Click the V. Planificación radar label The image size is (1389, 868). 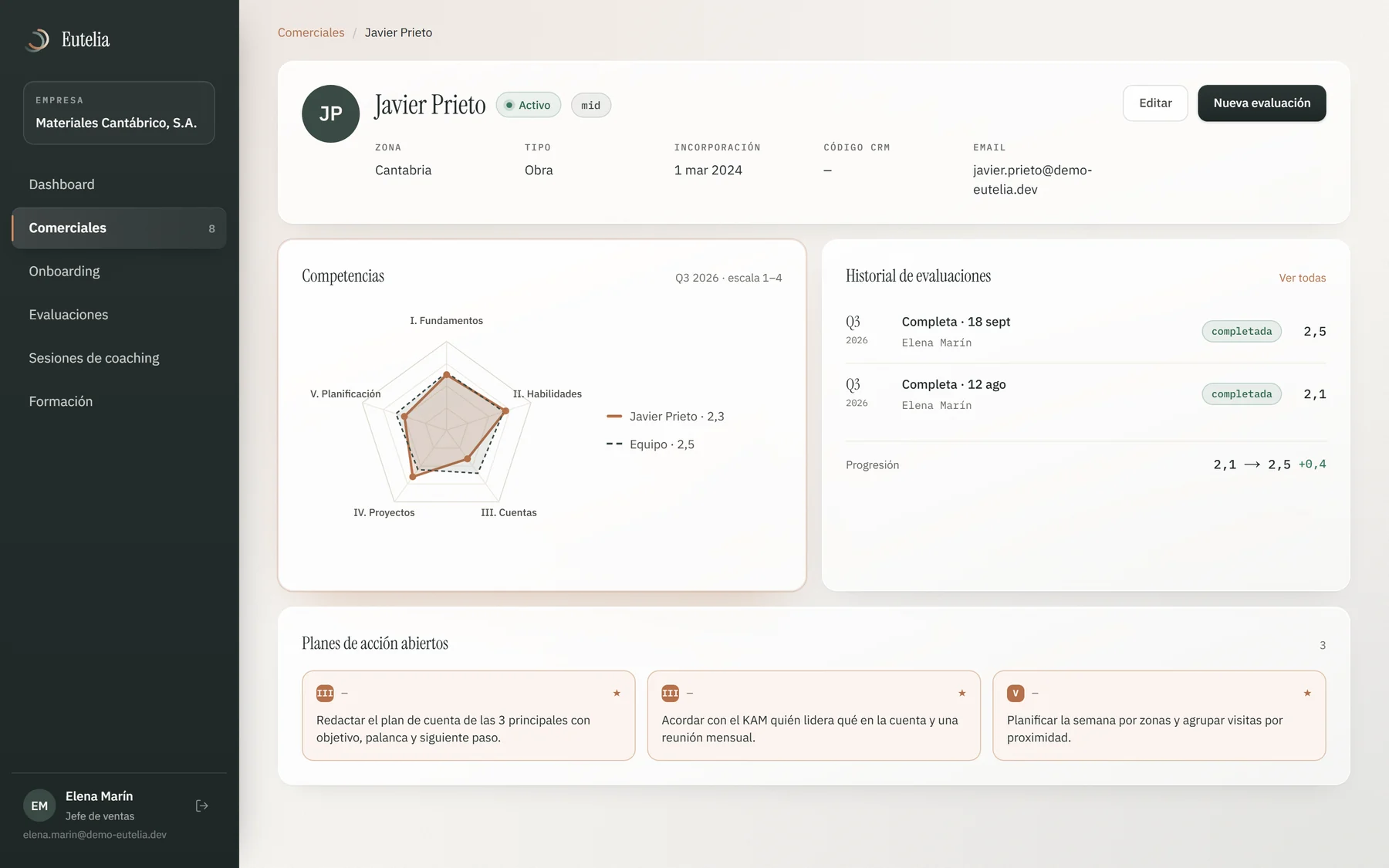(346, 393)
